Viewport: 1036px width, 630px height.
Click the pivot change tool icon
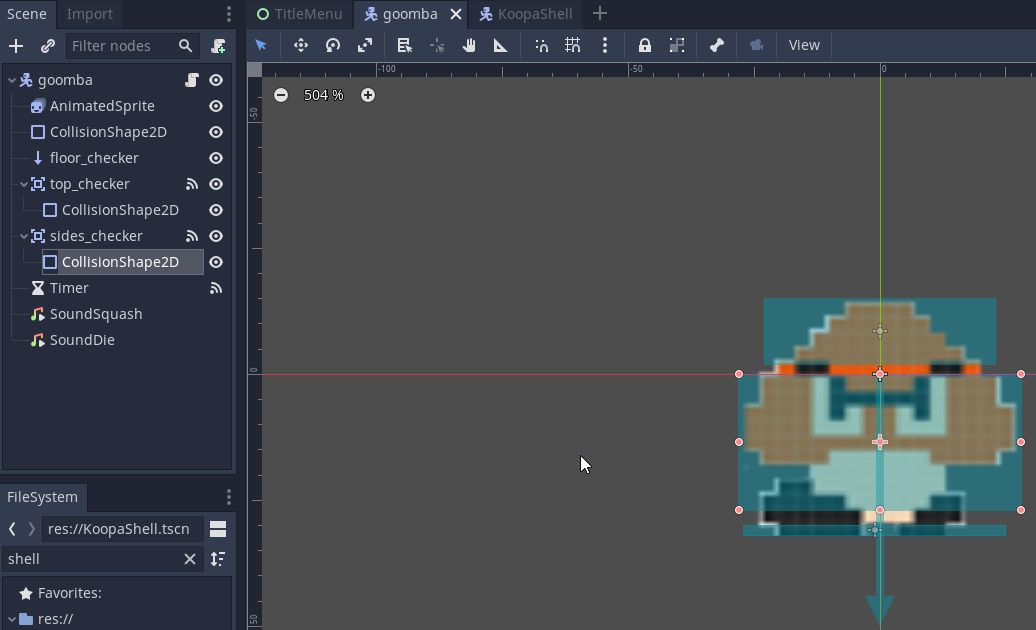(x=437, y=45)
